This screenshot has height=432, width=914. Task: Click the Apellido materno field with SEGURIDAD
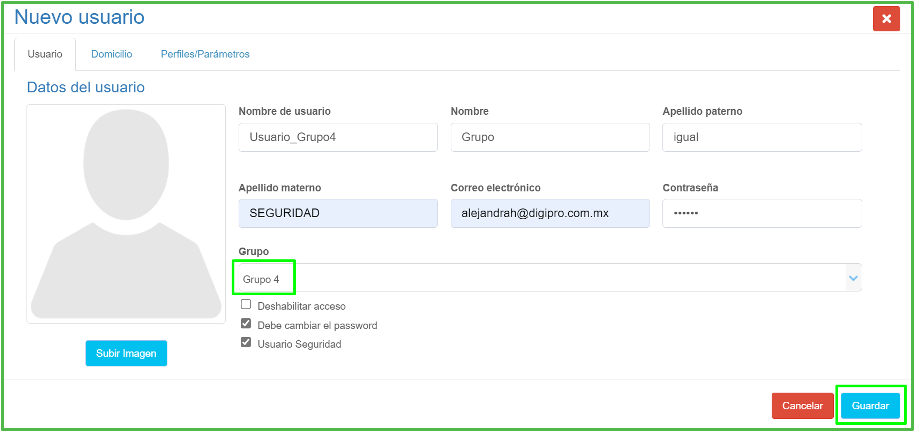point(338,213)
